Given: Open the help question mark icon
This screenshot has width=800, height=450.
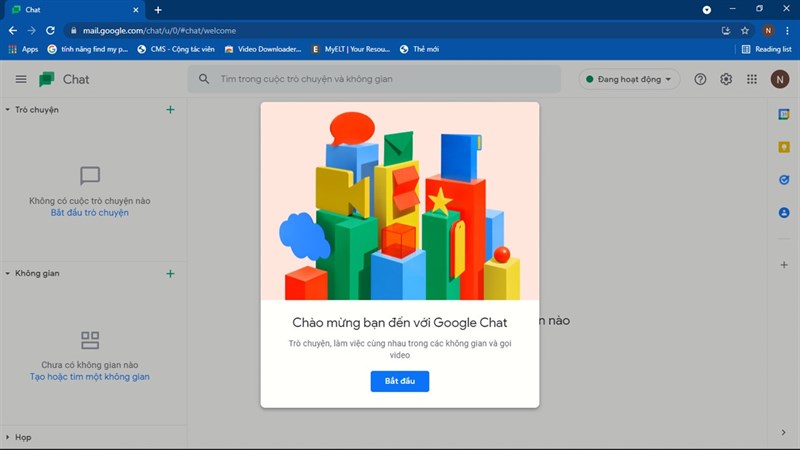Looking at the screenshot, I should tap(700, 79).
